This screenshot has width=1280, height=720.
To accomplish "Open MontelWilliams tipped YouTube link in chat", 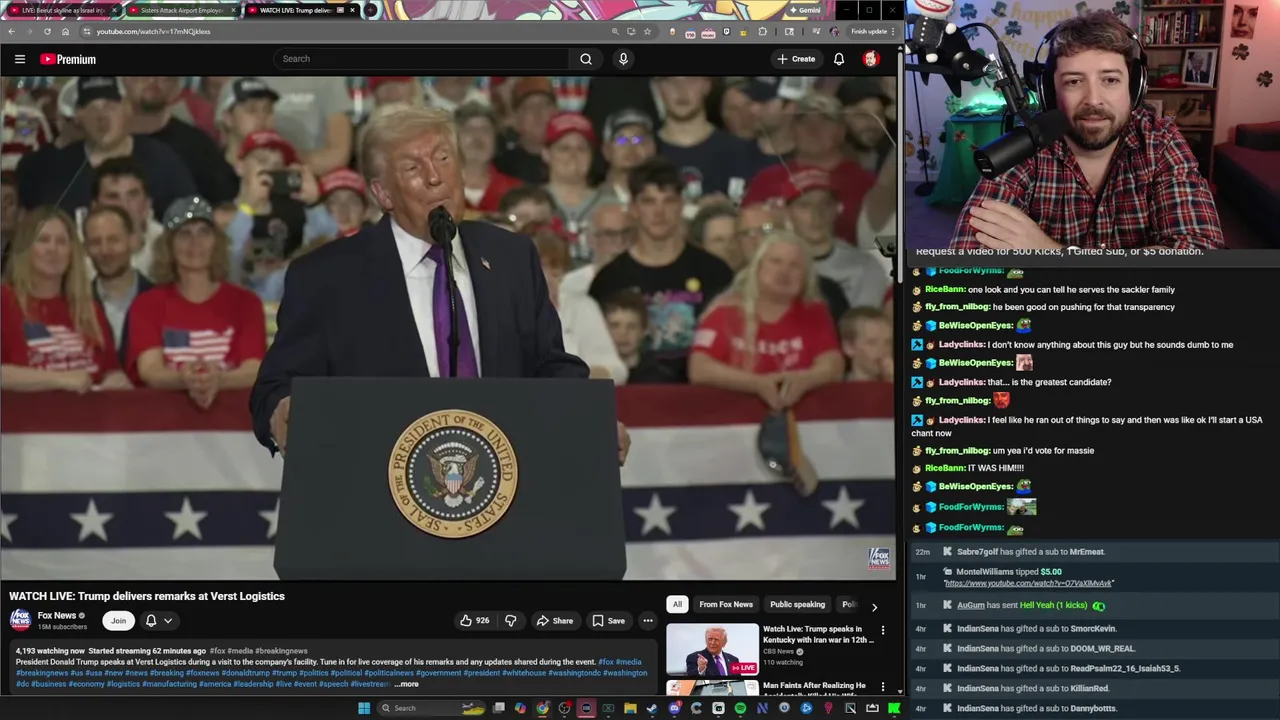I will click(x=1028, y=583).
